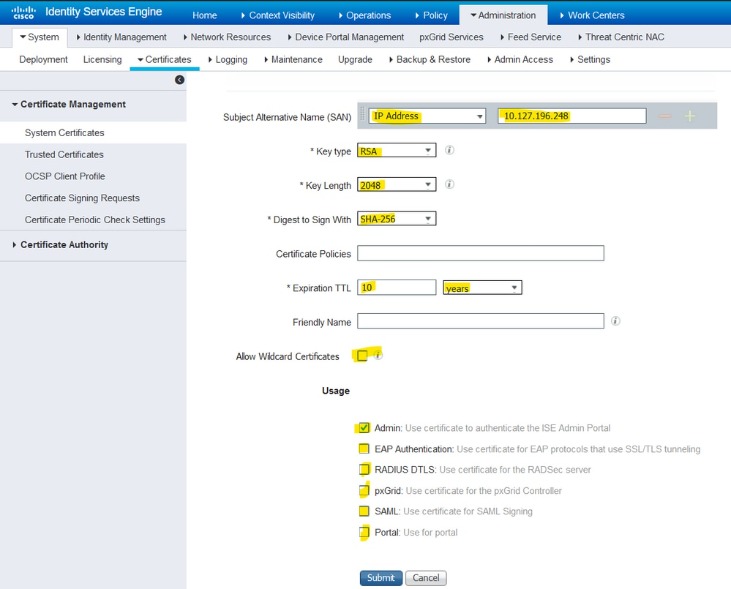Open the Network Resources submenu

(x=227, y=37)
